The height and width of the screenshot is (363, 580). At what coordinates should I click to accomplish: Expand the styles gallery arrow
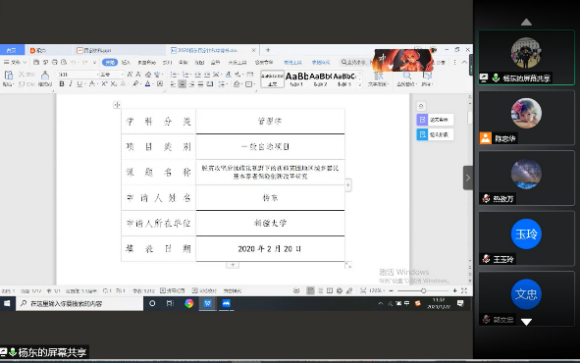pyautogui.click(x=360, y=84)
